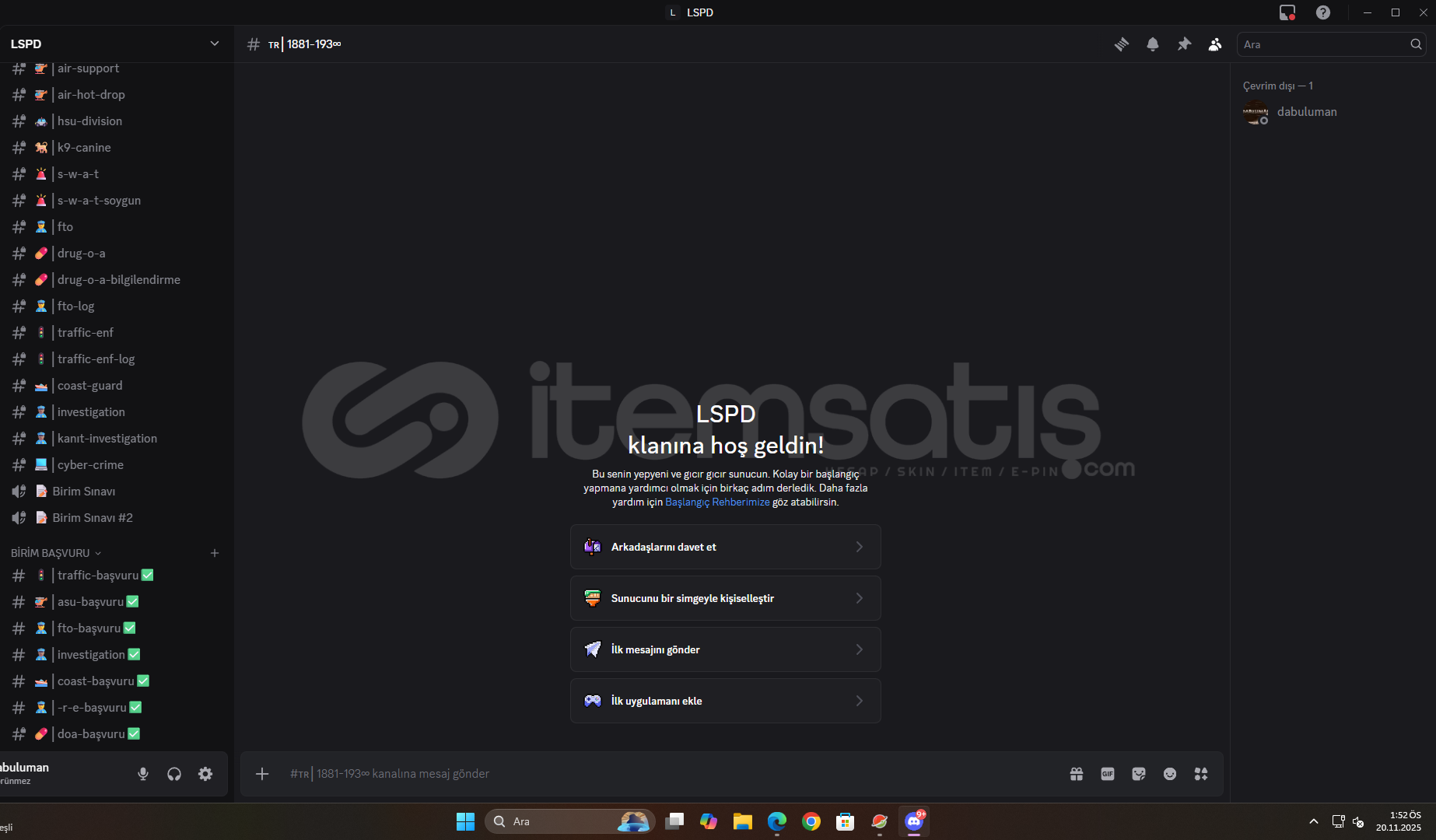This screenshot has width=1436, height=840.
Task: Select the coast-guard channel
Action: 117,386
